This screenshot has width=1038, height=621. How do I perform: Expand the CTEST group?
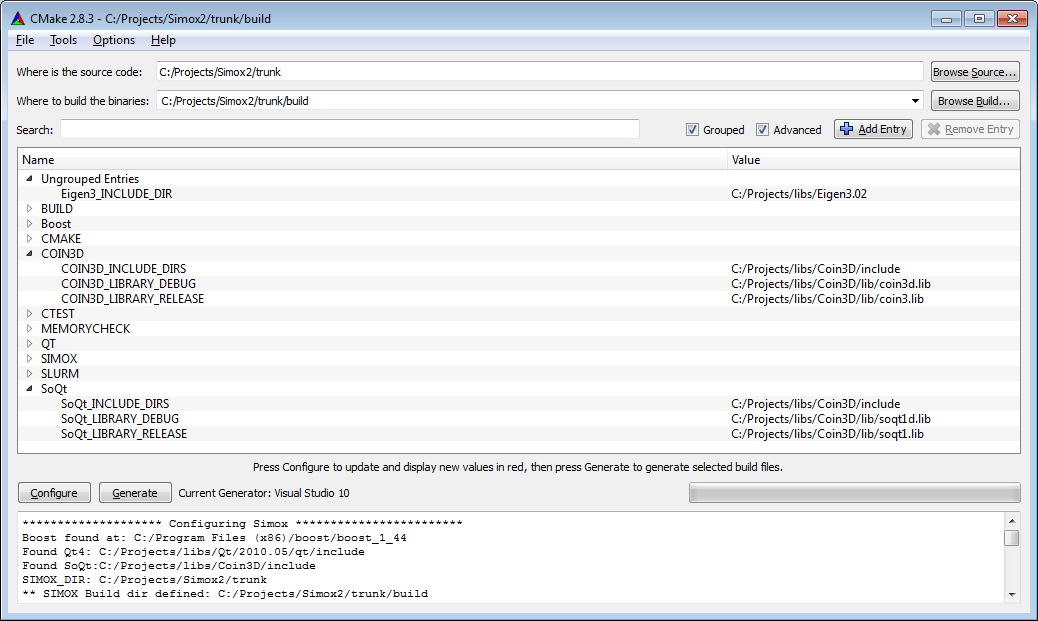click(29, 314)
